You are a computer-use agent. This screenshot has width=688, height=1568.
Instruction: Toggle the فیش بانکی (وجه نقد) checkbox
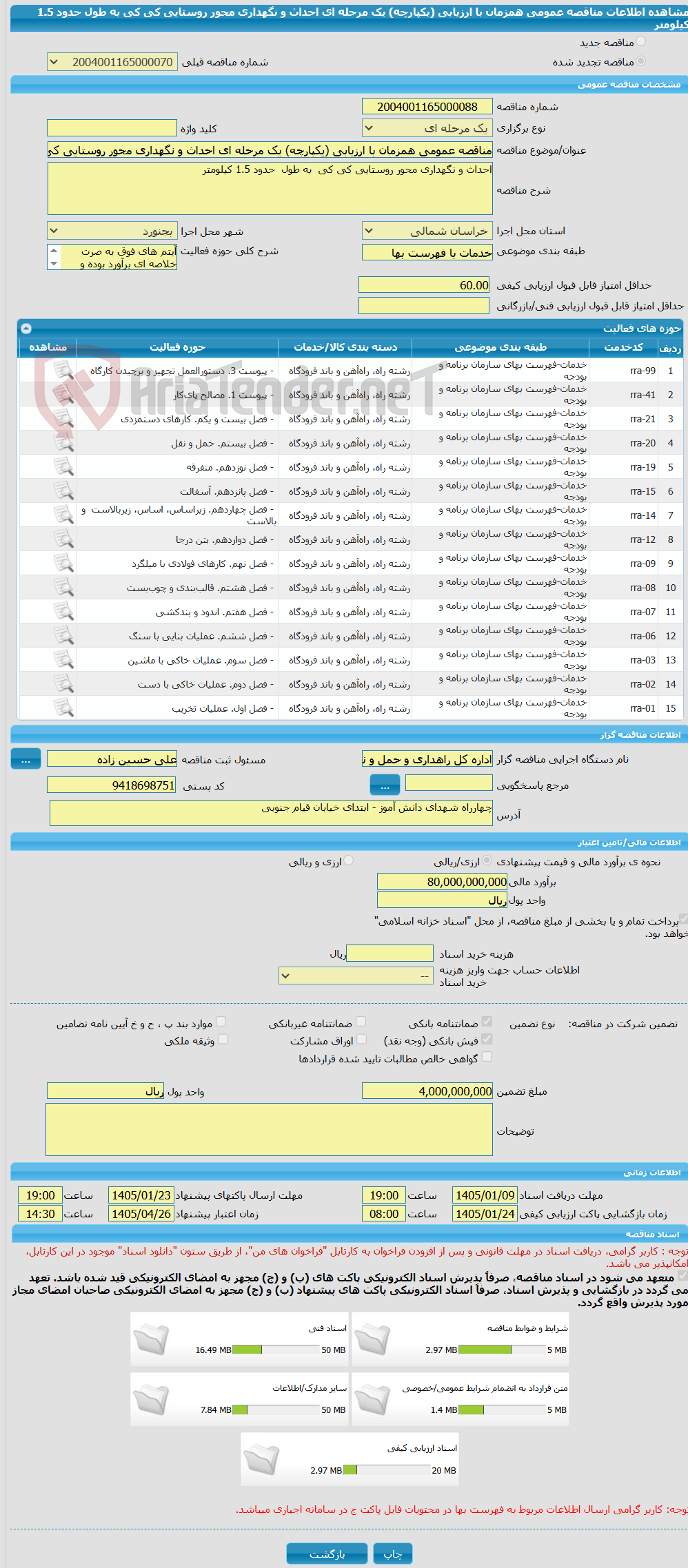pyautogui.click(x=487, y=1039)
